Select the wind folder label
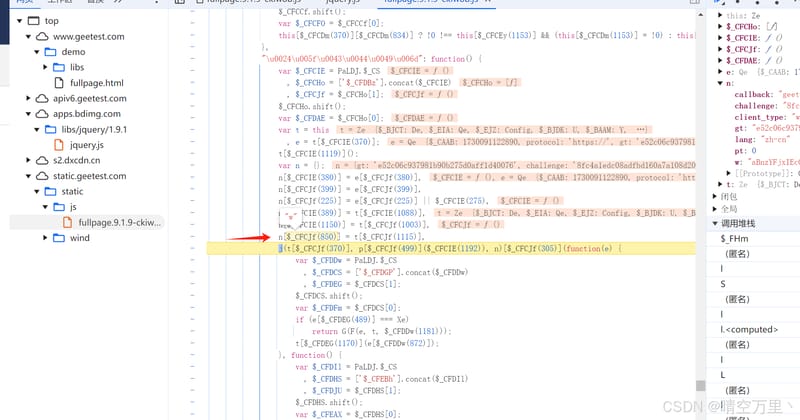 [80, 238]
